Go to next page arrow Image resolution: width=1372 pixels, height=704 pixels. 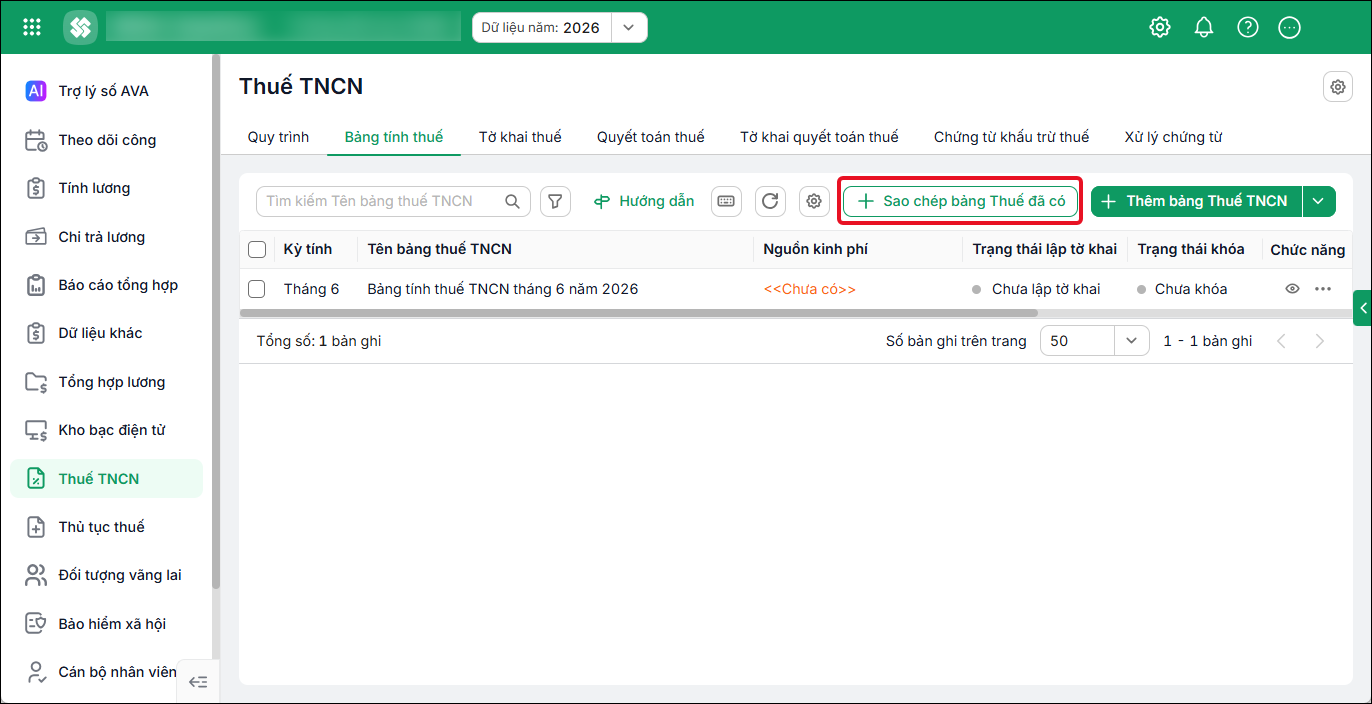pos(1320,341)
